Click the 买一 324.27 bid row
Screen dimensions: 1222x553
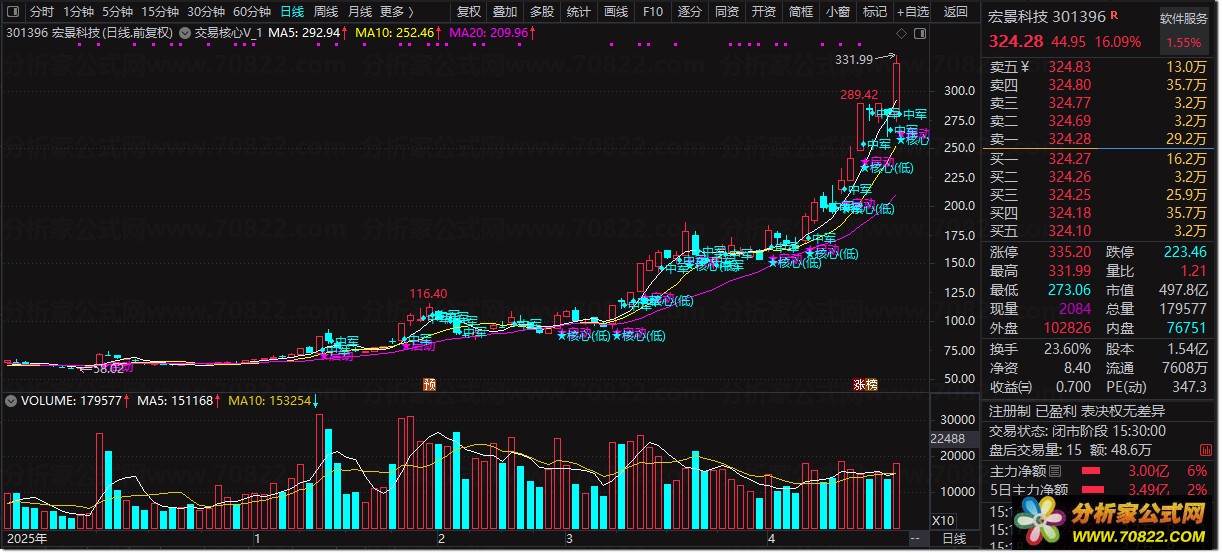click(1100, 158)
